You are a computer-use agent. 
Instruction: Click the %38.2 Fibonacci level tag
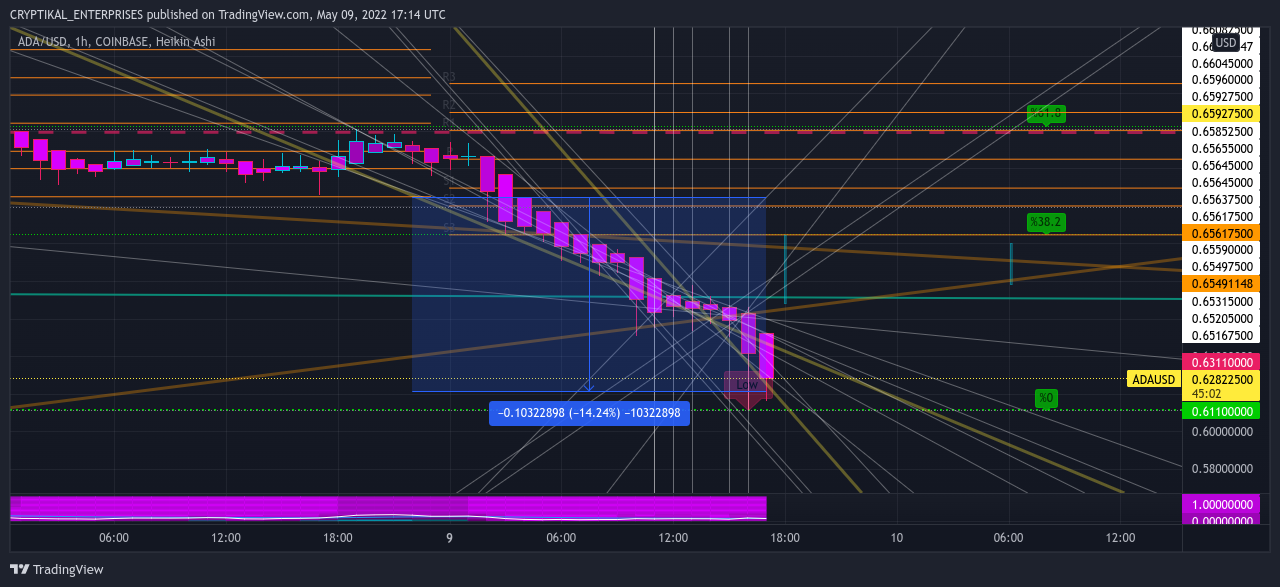(1045, 222)
